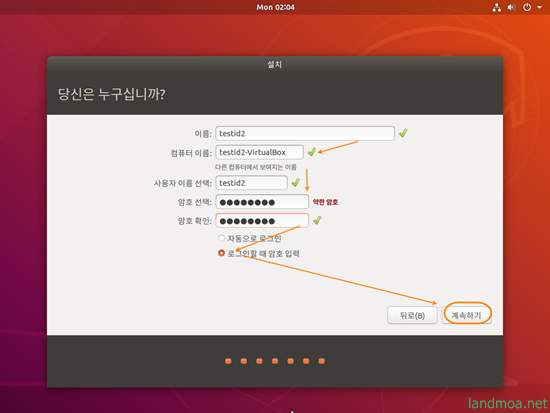
Task: Click the checkmark beside the username field
Action: tap(296, 182)
